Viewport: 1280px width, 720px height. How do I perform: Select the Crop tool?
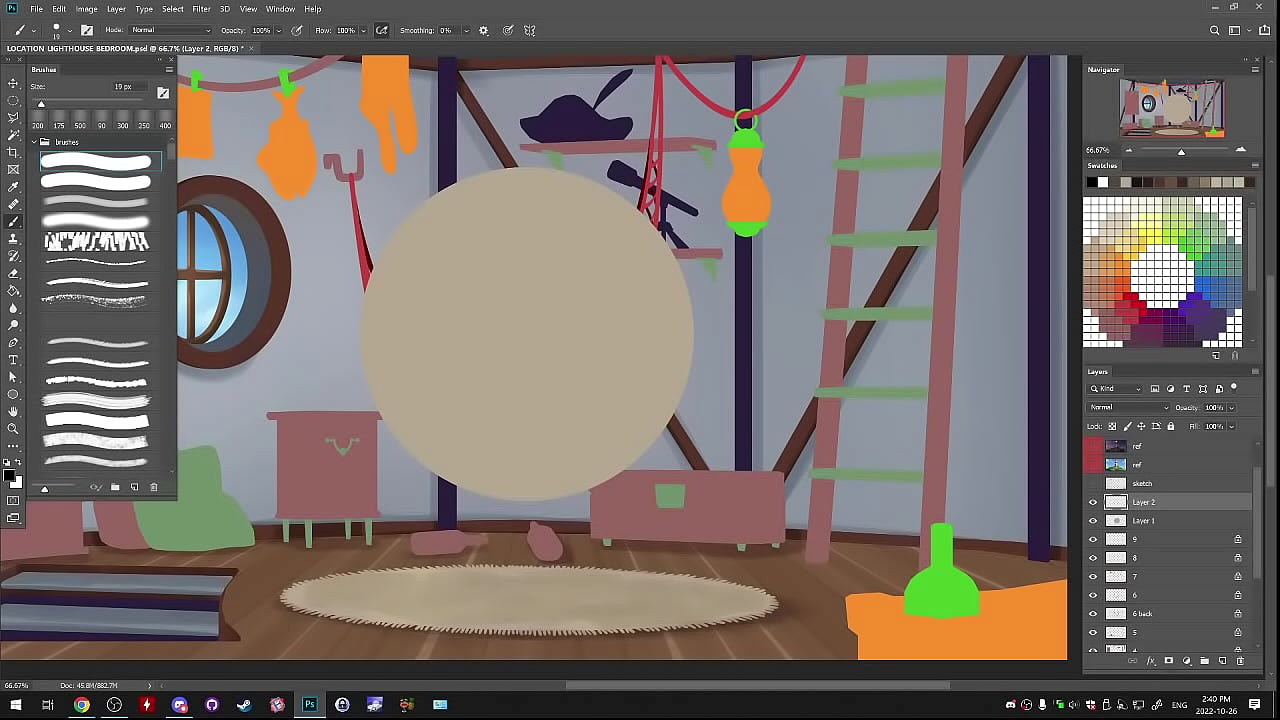(x=13, y=152)
